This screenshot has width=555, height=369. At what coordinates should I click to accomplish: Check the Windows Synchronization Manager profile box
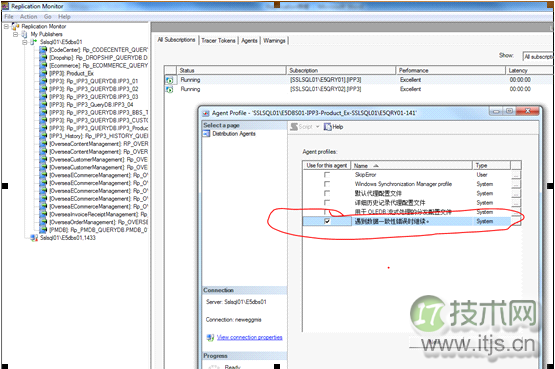click(327, 184)
